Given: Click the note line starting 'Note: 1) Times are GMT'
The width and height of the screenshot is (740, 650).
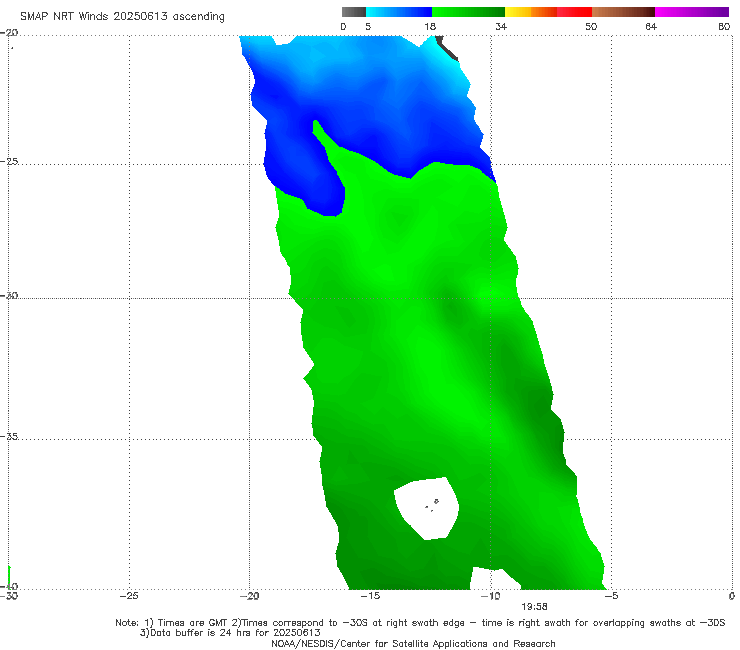Looking at the screenshot, I should tap(420, 623).
